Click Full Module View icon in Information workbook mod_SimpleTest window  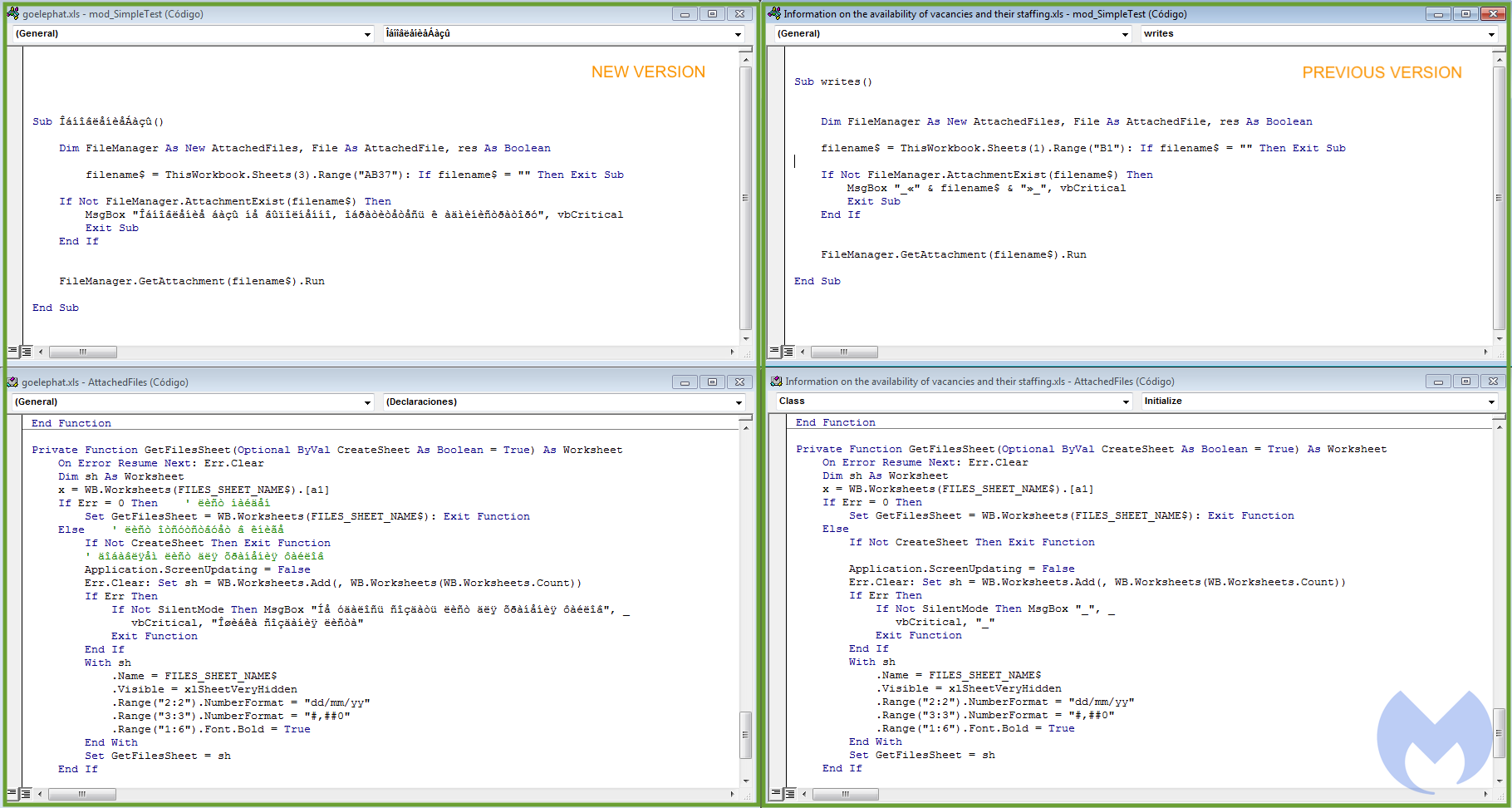(x=788, y=352)
